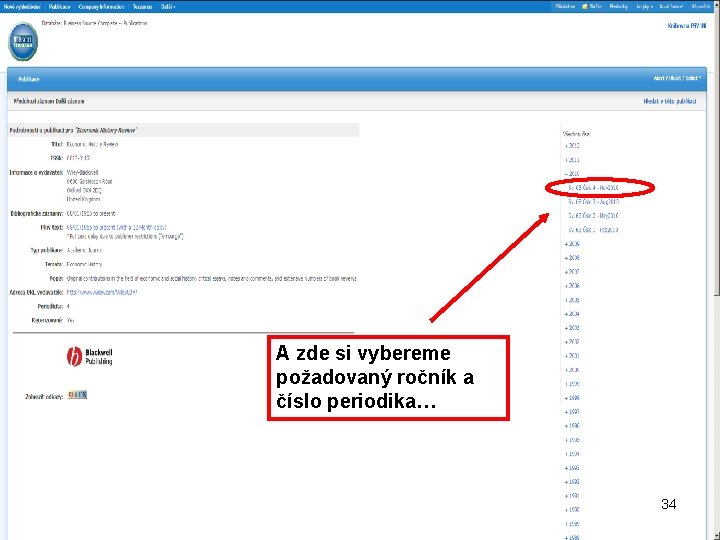Expand year 1993 in issue list

tap(572, 468)
